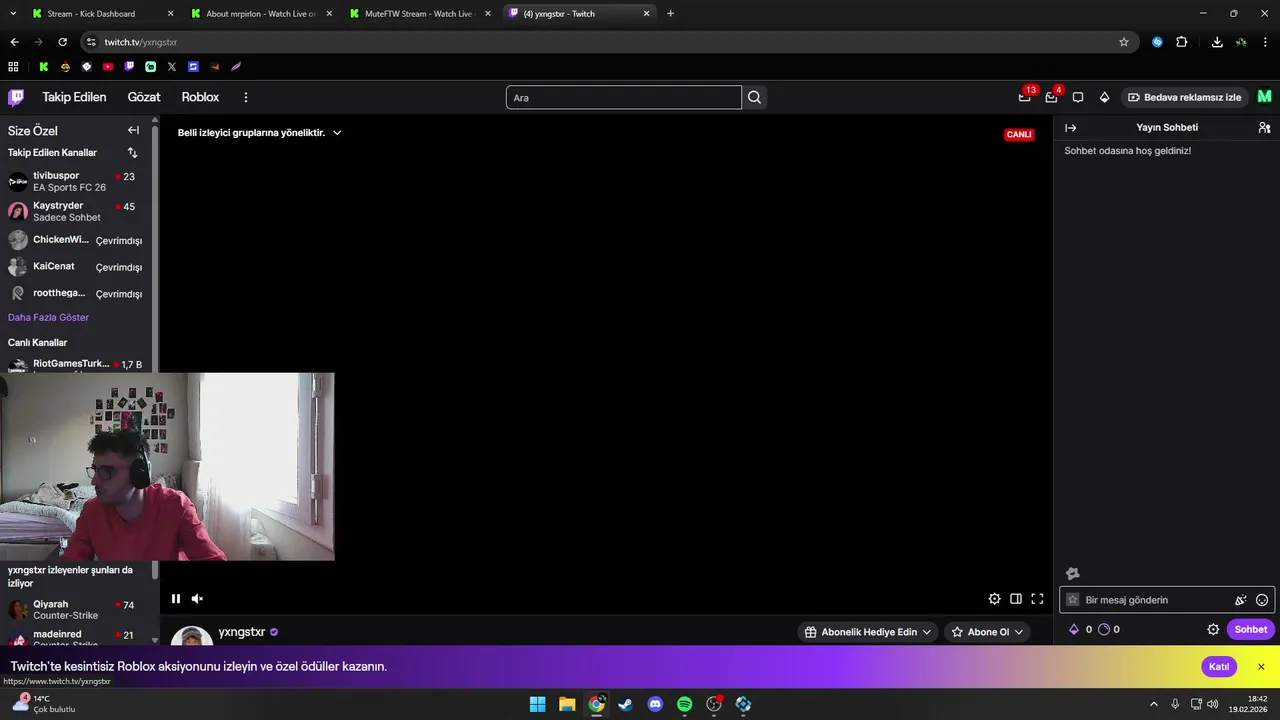Click the yxngstxr channel name
This screenshot has width=1280, height=720.
242,632
